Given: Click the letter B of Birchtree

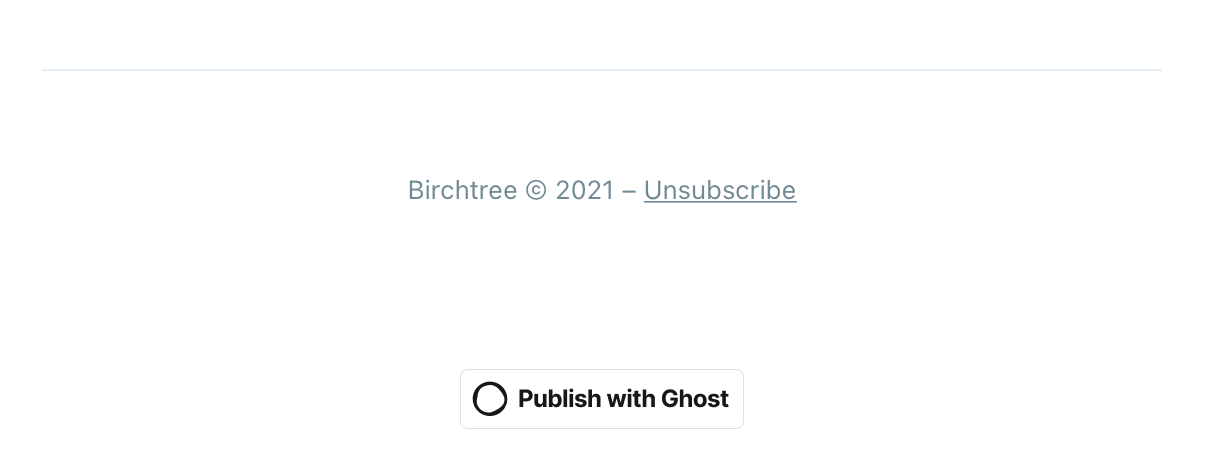Looking at the screenshot, I should (x=416, y=190).
